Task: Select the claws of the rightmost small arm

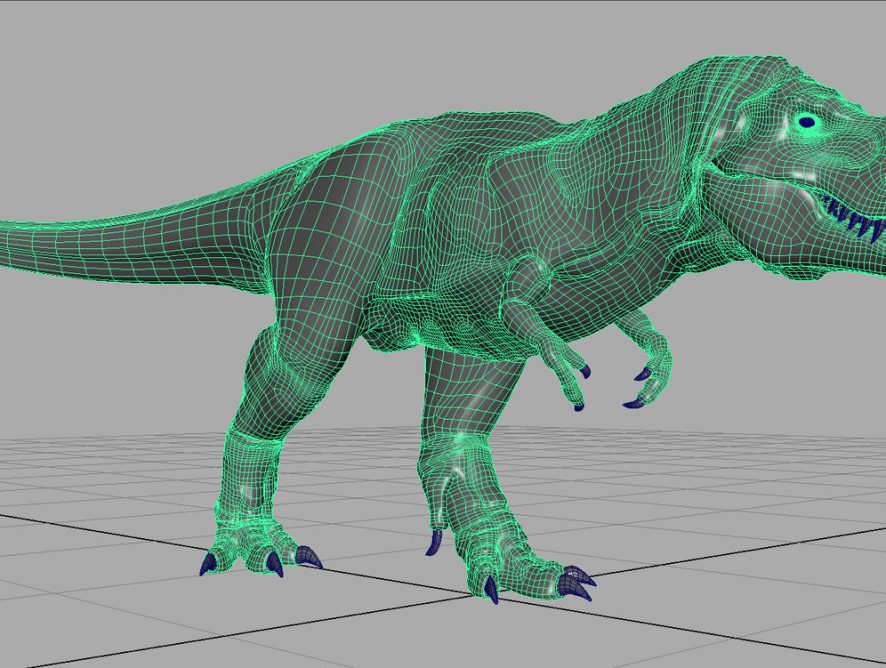Action: pyautogui.click(x=638, y=377)
